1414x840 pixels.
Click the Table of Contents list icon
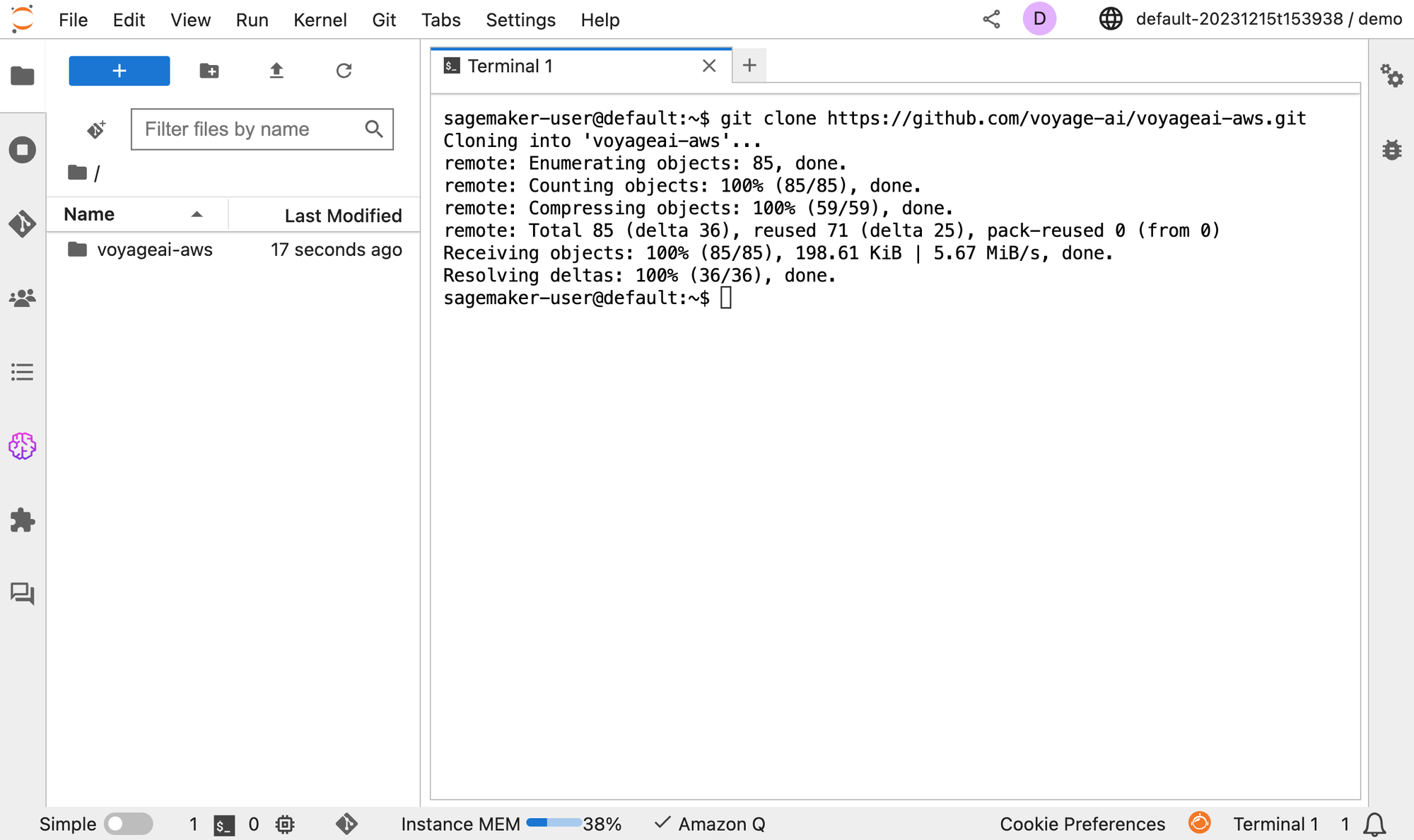pos(22,372)
